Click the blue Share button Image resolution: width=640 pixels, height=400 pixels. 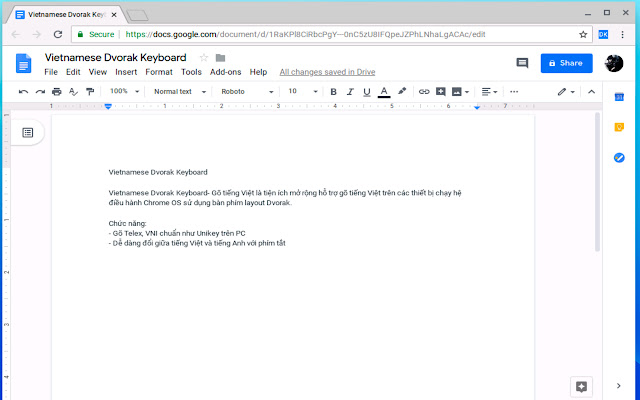pos(567,63)
